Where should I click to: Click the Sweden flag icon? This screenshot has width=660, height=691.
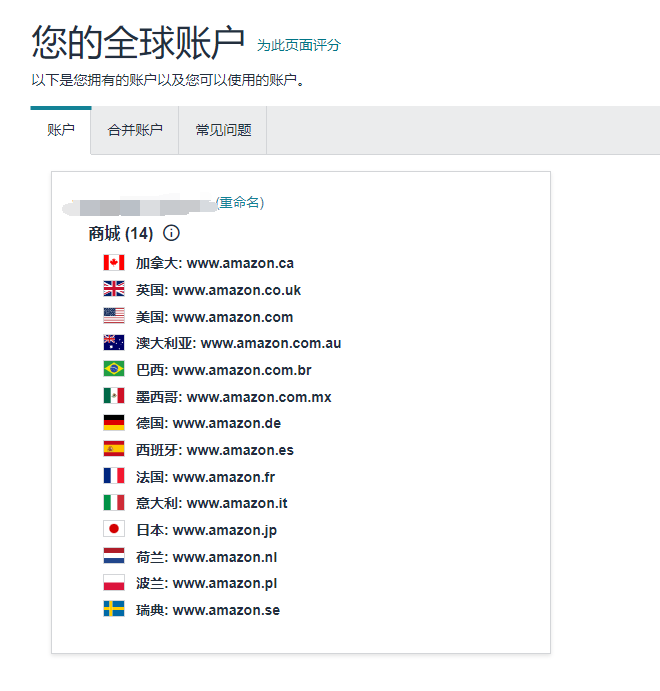pyautogui.click(x=114, y=609)
